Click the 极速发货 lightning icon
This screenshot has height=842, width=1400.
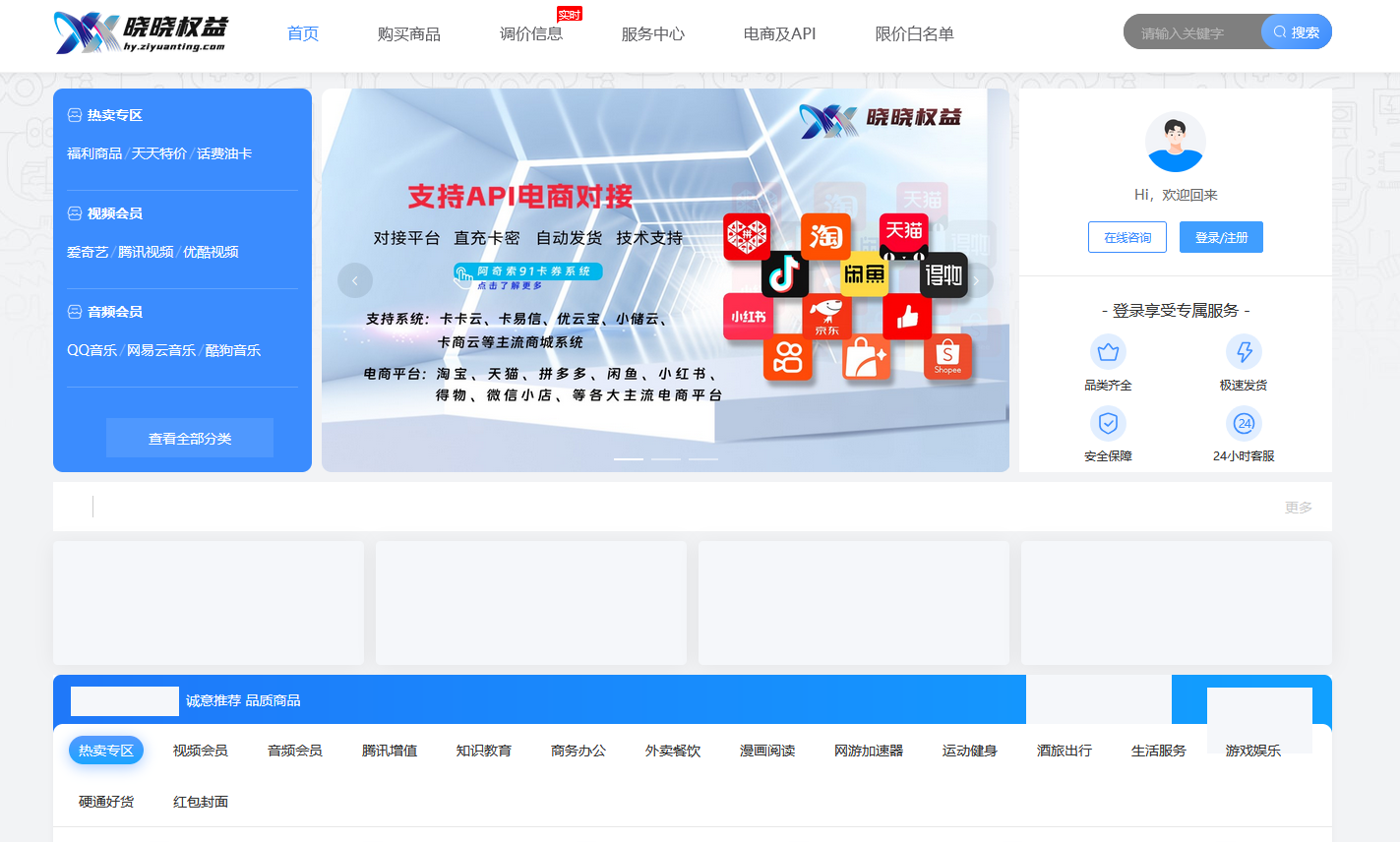[x=1244, y=351]
